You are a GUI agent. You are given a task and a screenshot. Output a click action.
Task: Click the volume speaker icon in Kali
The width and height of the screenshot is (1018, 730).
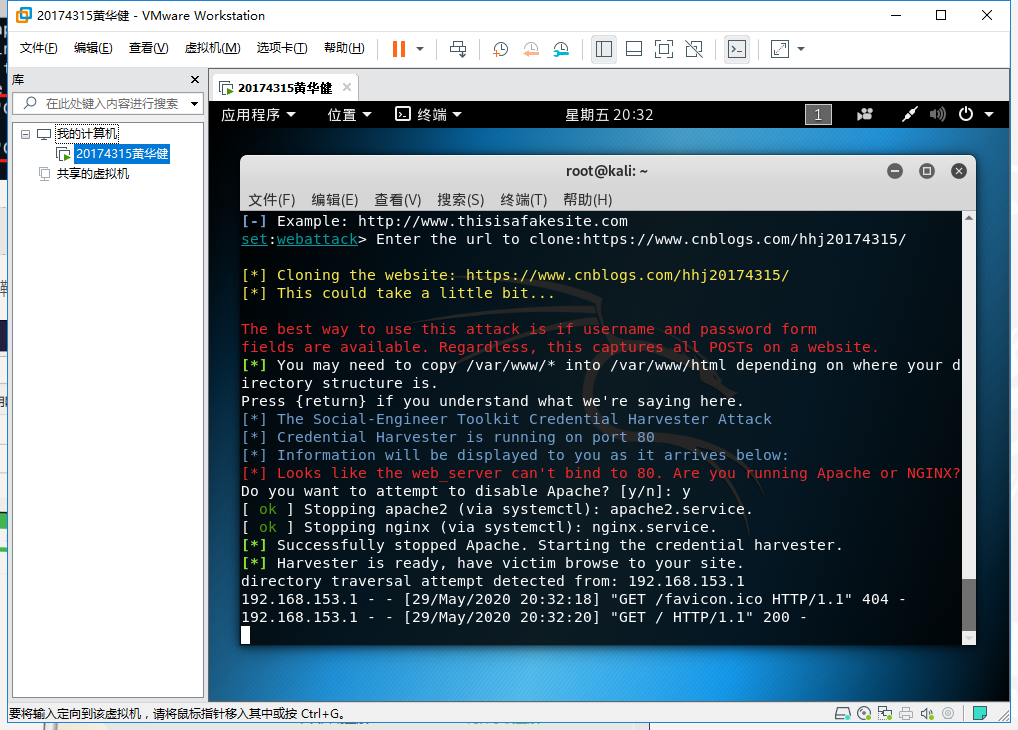pos(937,115)
